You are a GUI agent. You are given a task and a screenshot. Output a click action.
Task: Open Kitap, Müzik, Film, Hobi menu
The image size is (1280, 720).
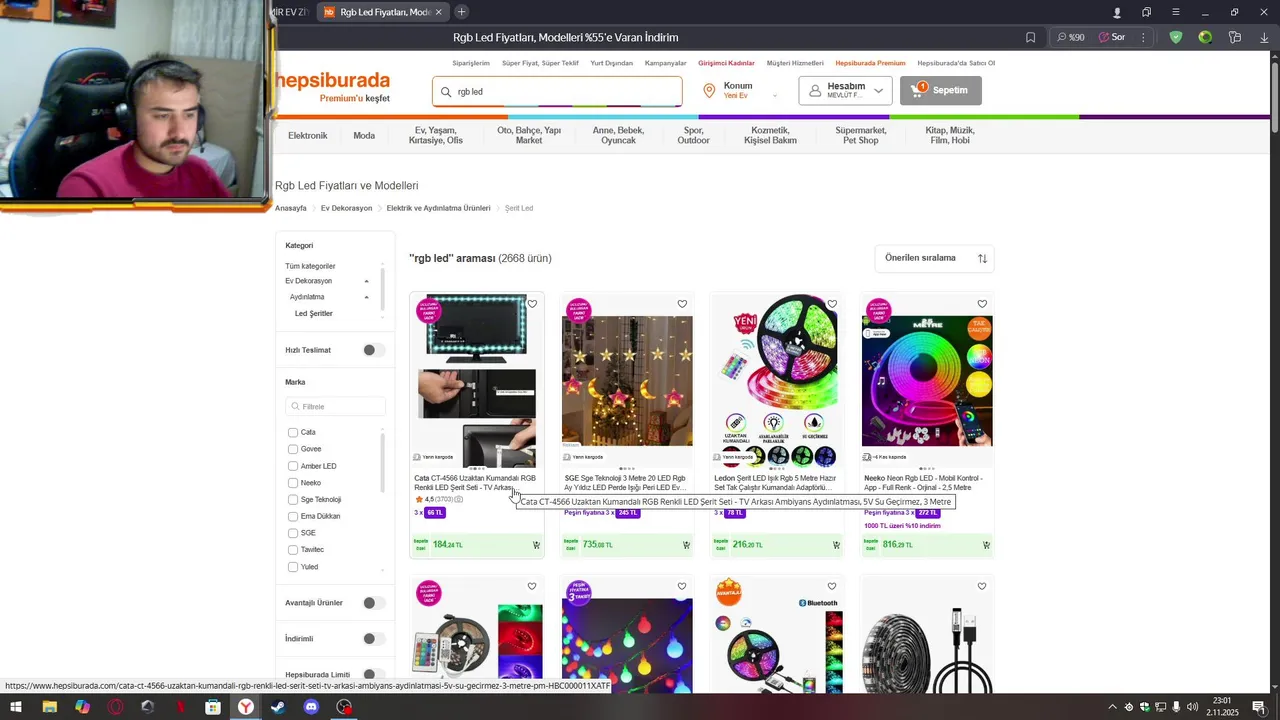click(x=949, y=135)
